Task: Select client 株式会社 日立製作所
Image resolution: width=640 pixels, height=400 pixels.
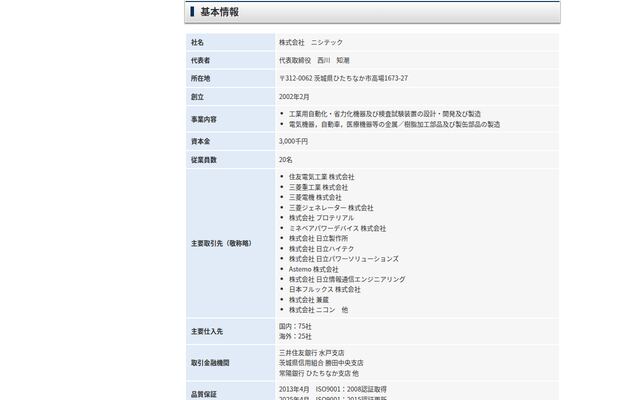Action: pyautogui.click(x=318, y=238)
